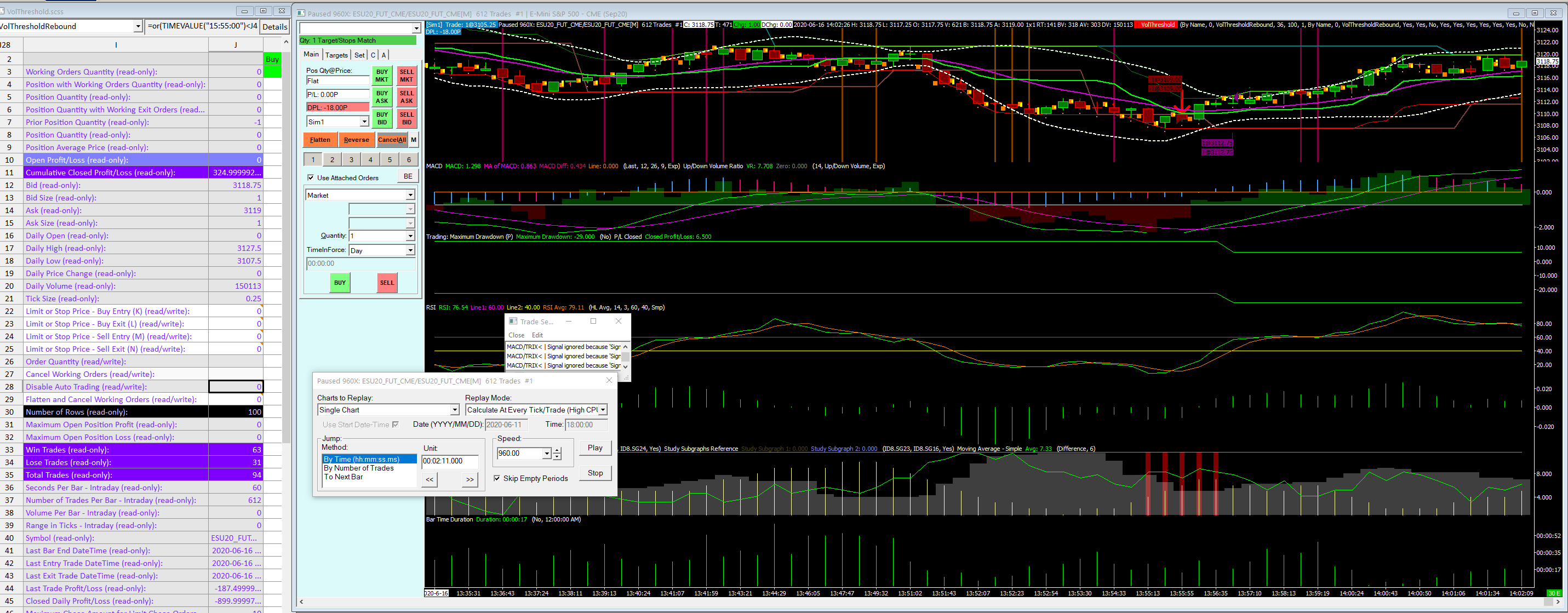This screenshot has height=613, width=1568.
Task: Switch to the Targets tab
Action: click(x=336, y=55)
